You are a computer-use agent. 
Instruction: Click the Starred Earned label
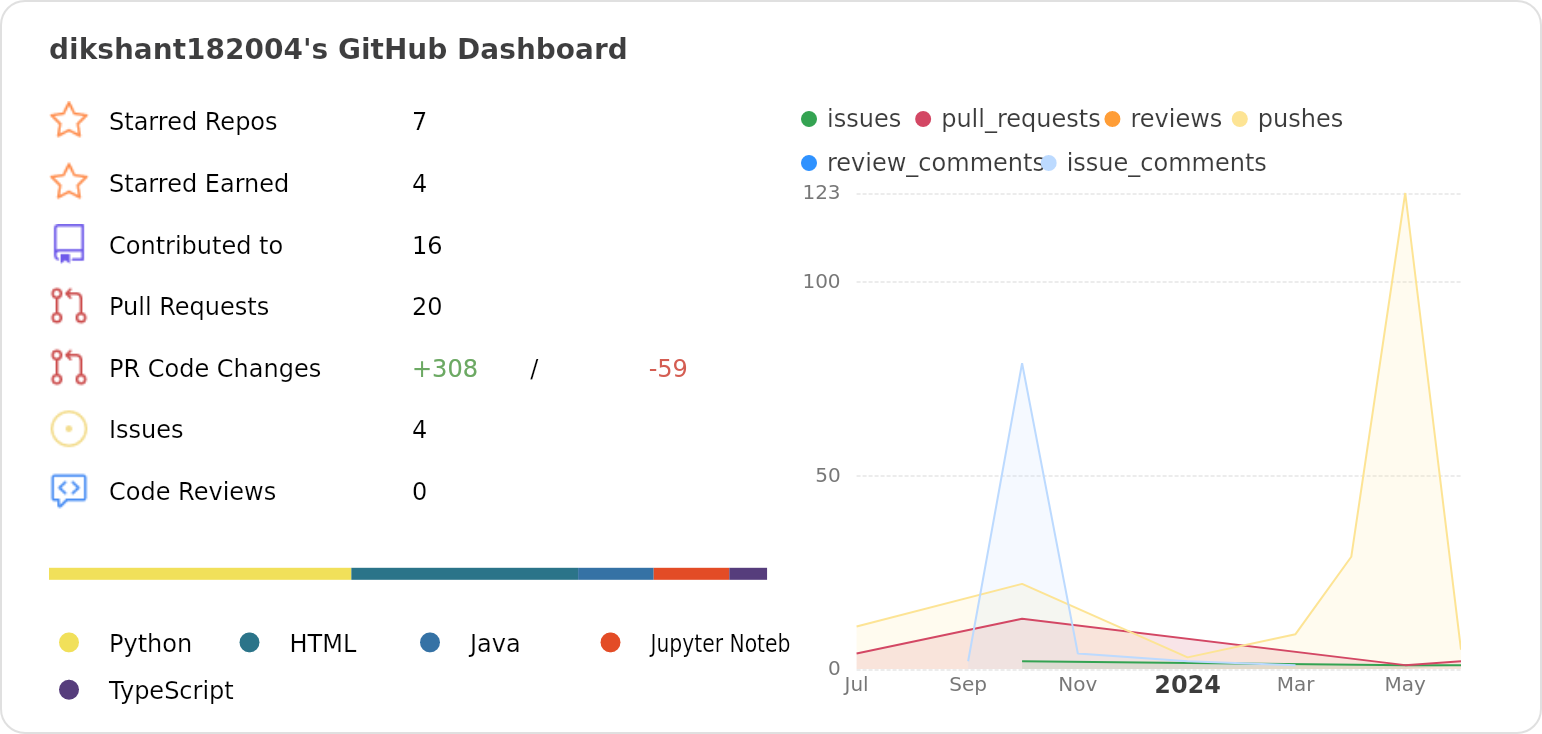tap(199, 184)
